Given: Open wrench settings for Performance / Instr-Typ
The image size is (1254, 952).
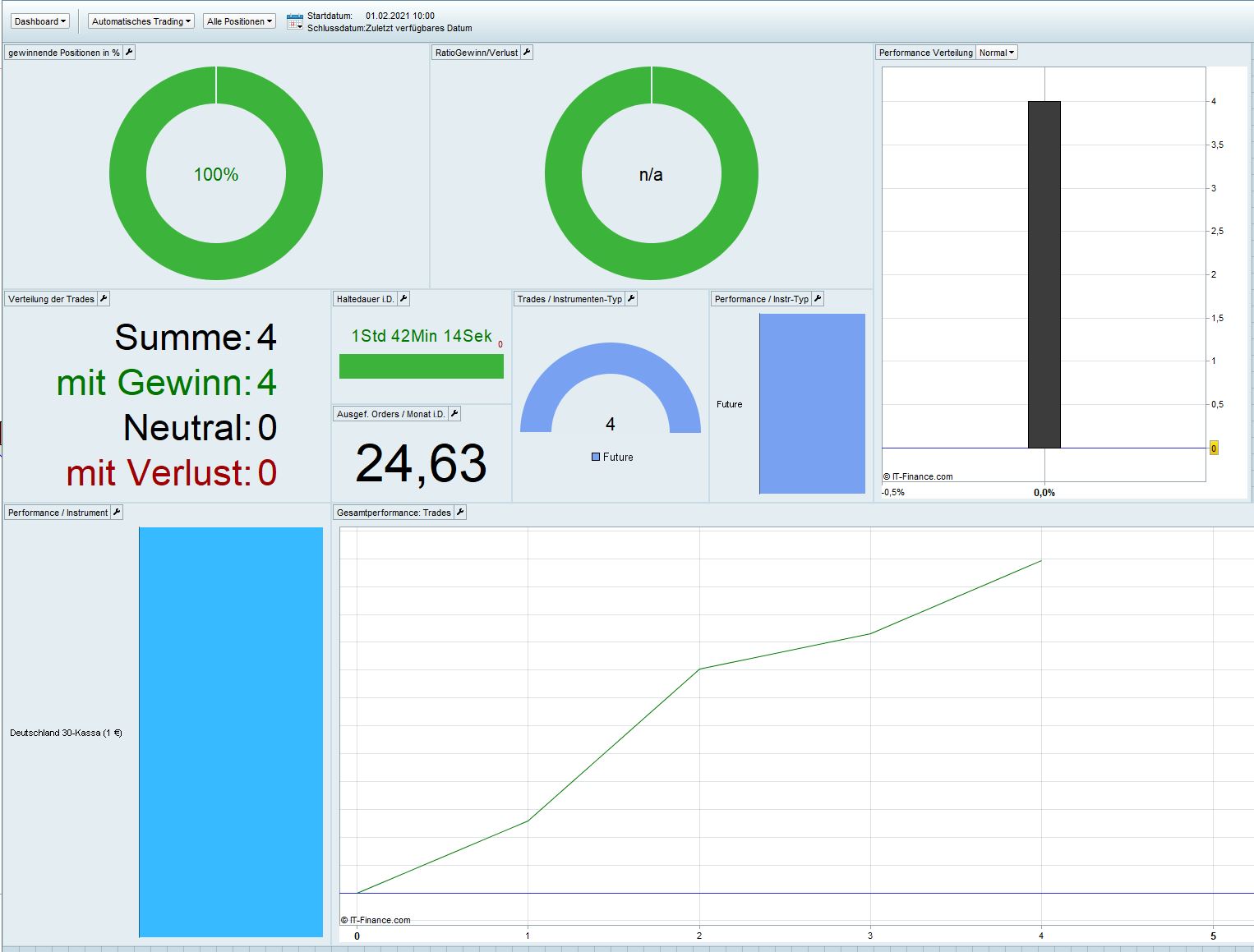Looking at the screenshot, I should 818,299.
